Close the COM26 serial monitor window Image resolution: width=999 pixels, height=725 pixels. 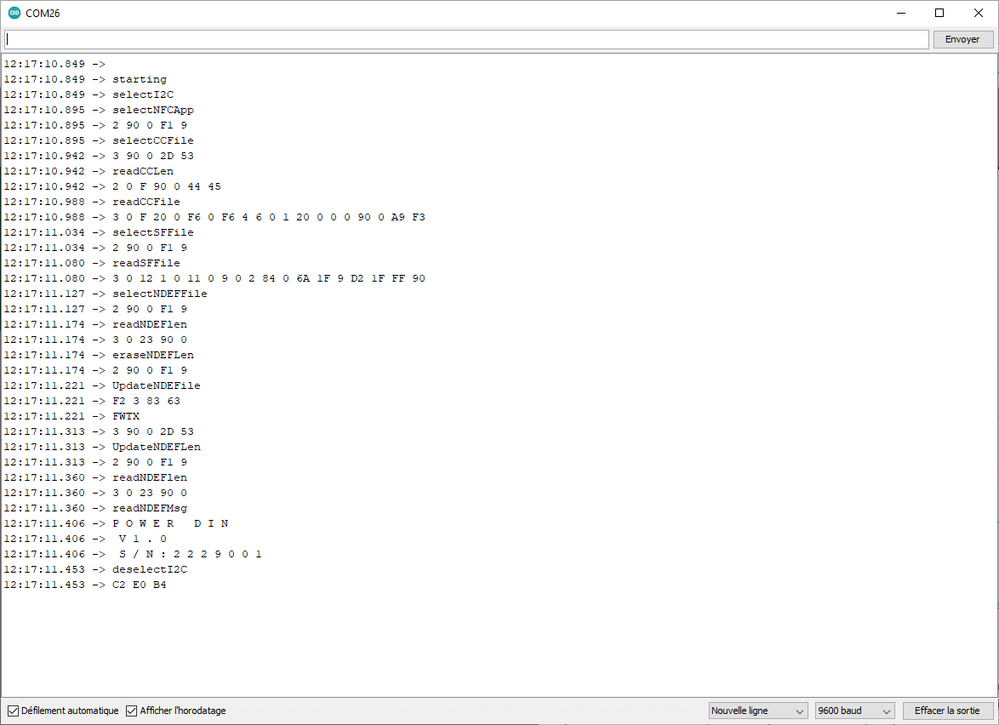point(979,13)
